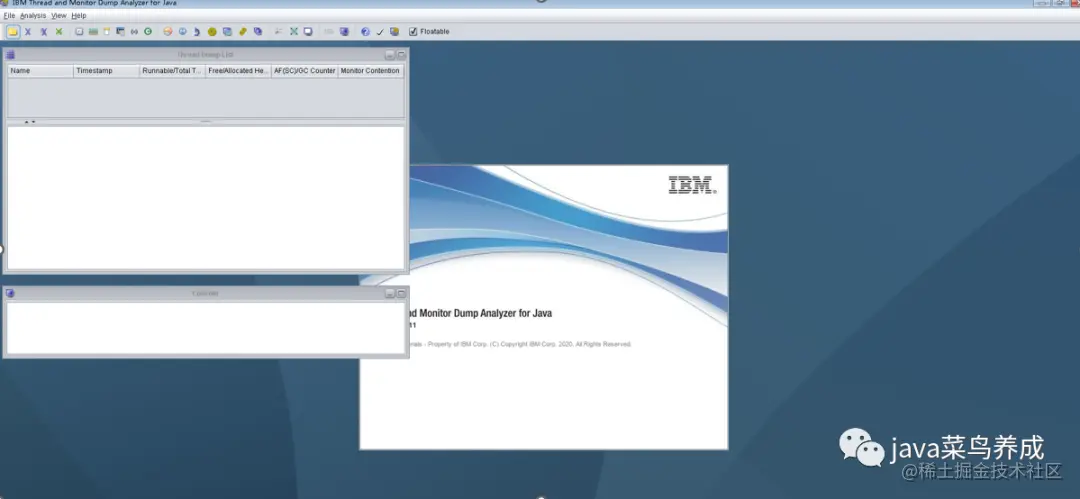Click the parentheses (o) toolbar icon
This screenshot has width=1080, height=499.
pos(134,32)
